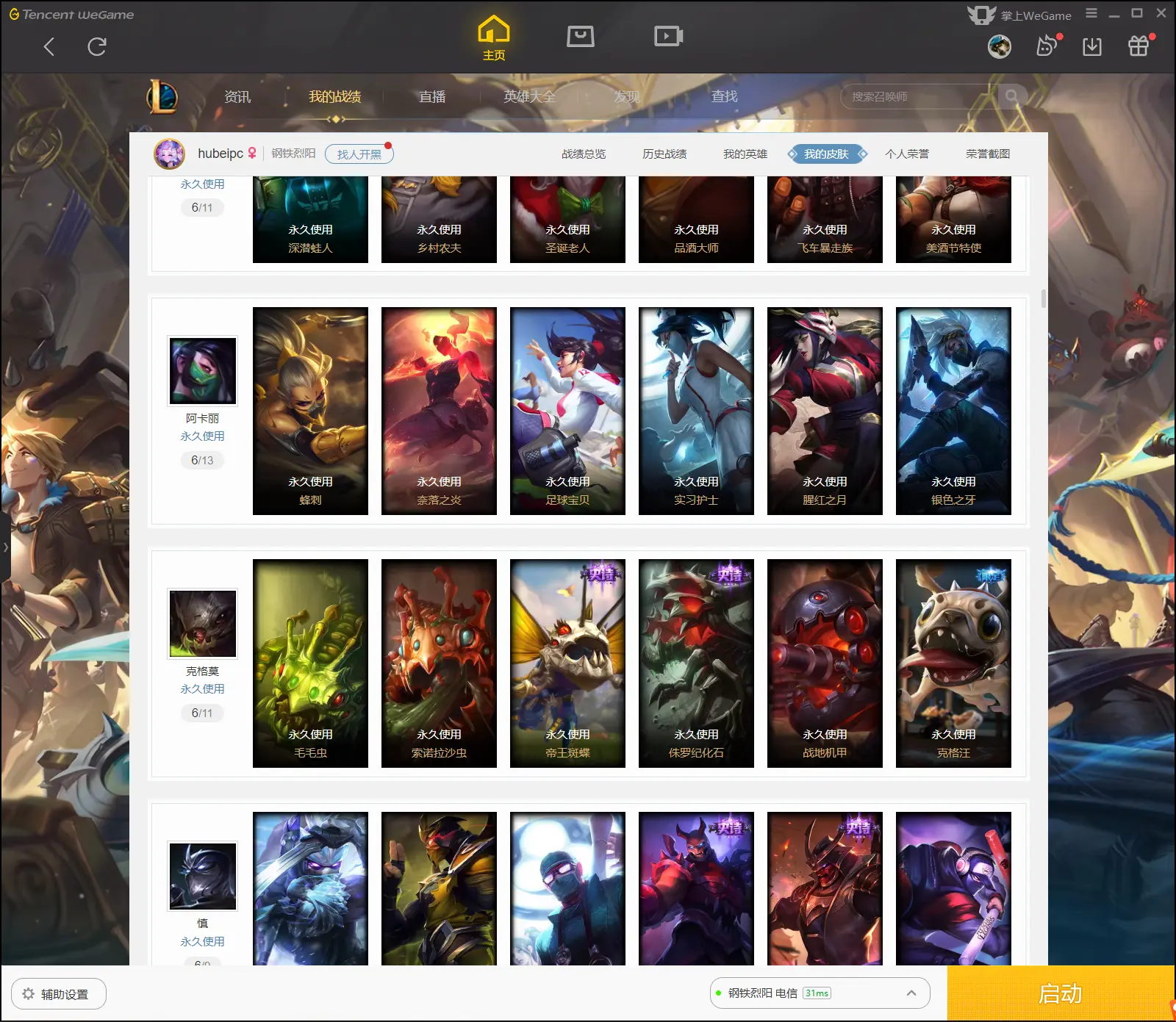Viewport: 1176px width, 1022px height.
Task: Click the hubeipc profile avatar
Action: [x=169, y=154]
